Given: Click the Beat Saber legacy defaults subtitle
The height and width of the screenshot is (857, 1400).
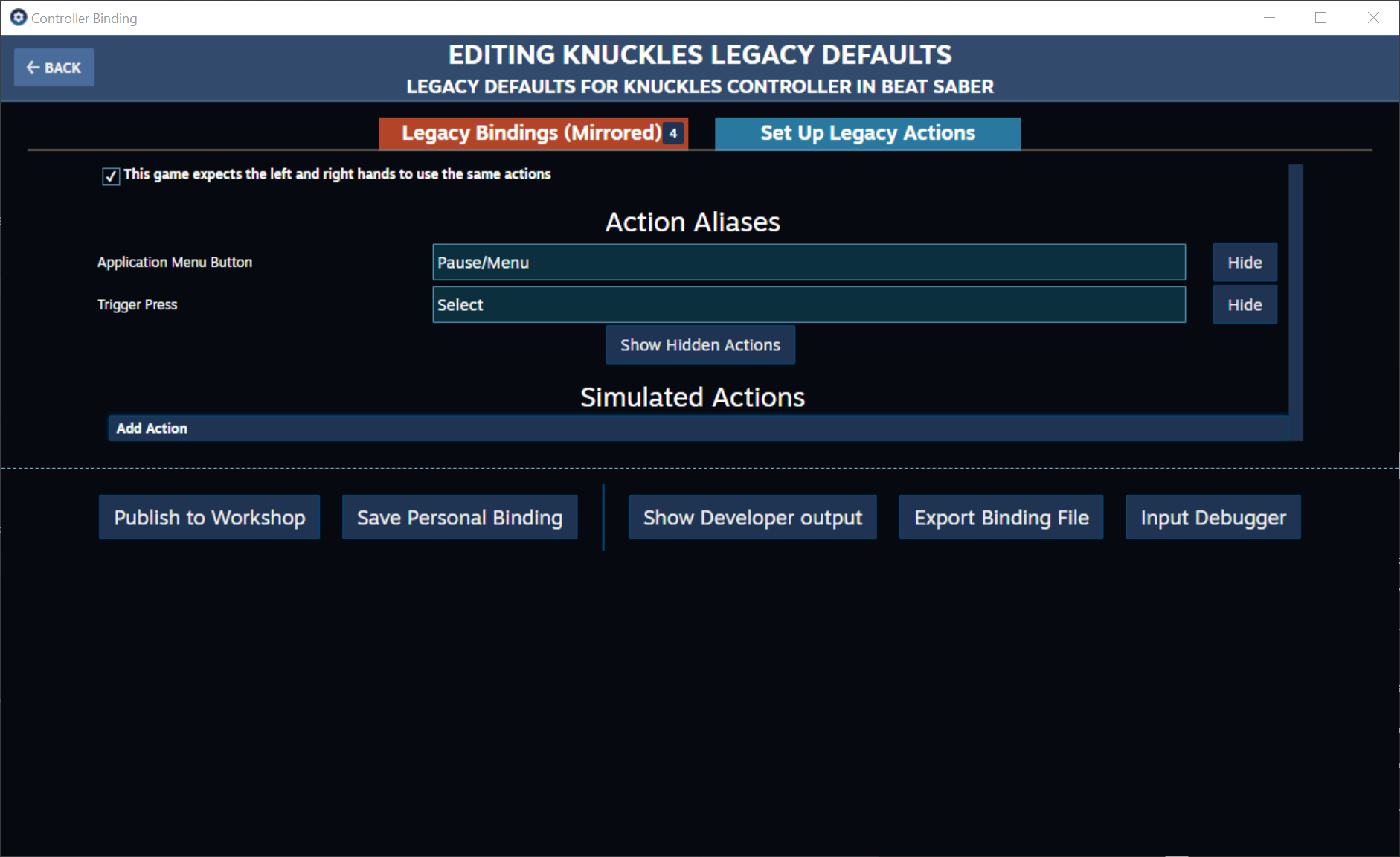Looking at the screenshot, I should click(x=700, y=87).
